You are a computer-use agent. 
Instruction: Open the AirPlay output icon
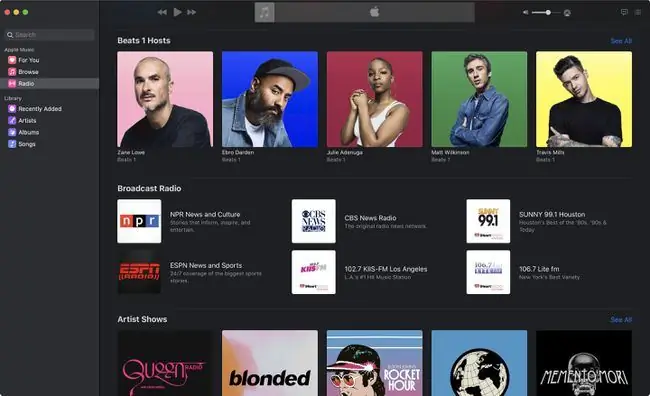(567, 13)
